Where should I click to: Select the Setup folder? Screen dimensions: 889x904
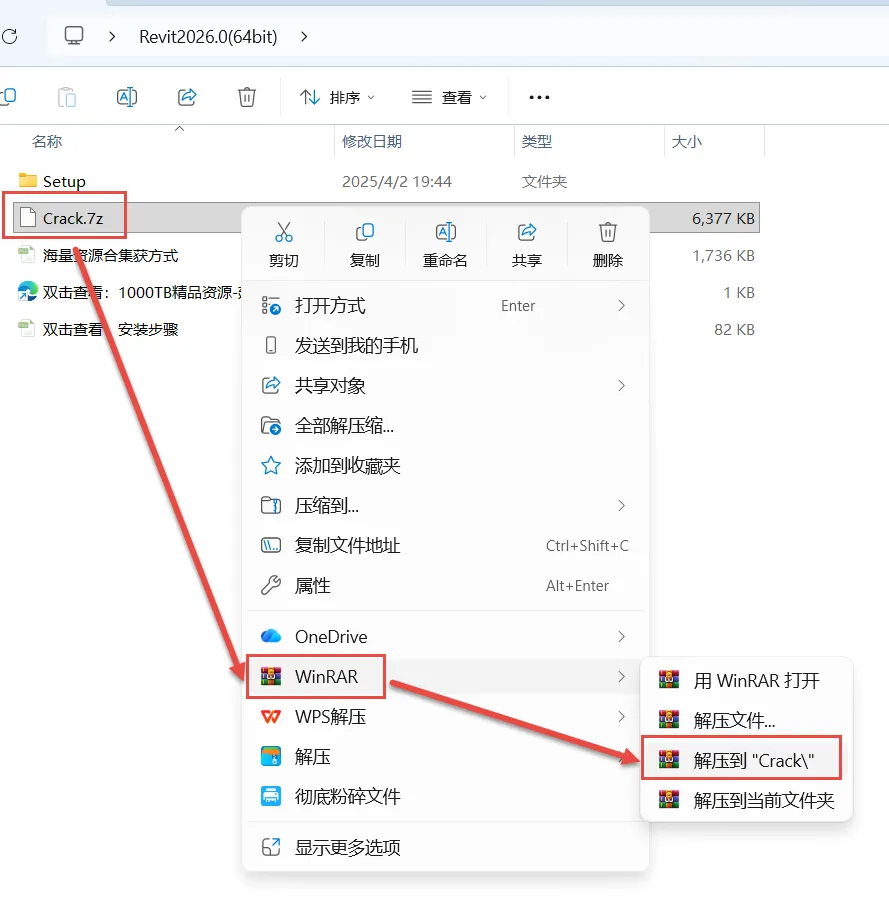point(52,182)
